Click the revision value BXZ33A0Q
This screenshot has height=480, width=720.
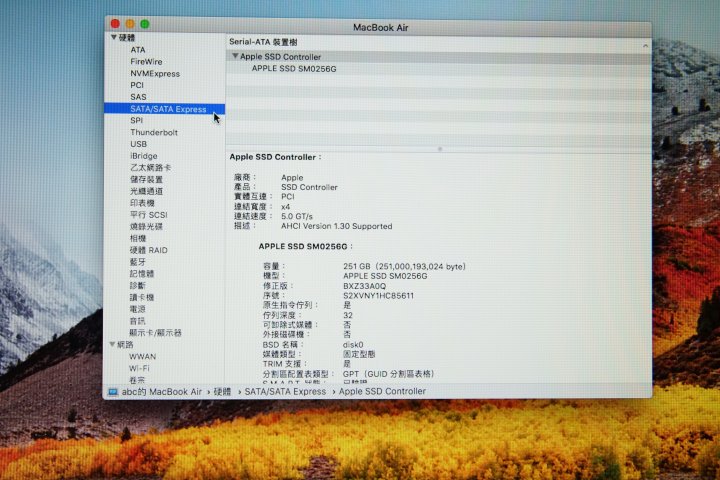coord(365,286)
